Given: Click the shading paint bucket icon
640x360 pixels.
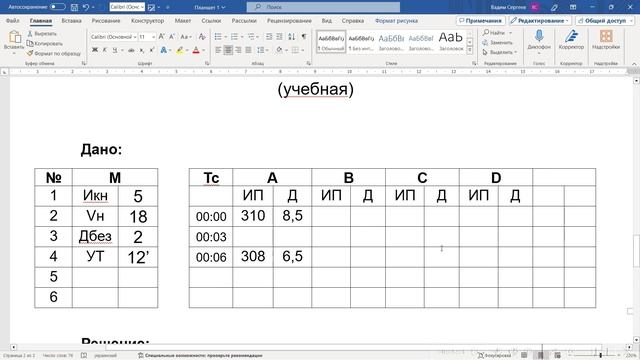Looking at the screenshot, I should coord(279,50).
